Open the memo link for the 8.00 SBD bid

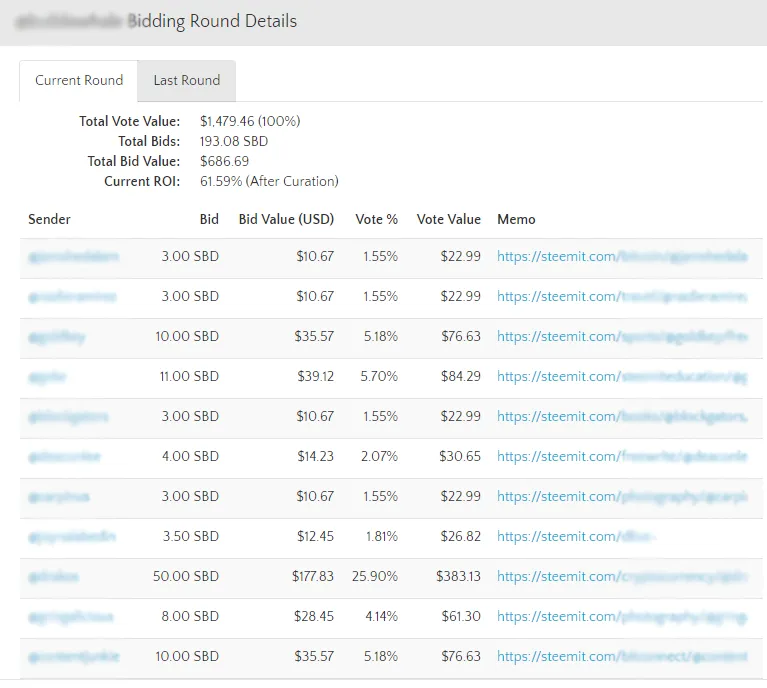[622, 617]
